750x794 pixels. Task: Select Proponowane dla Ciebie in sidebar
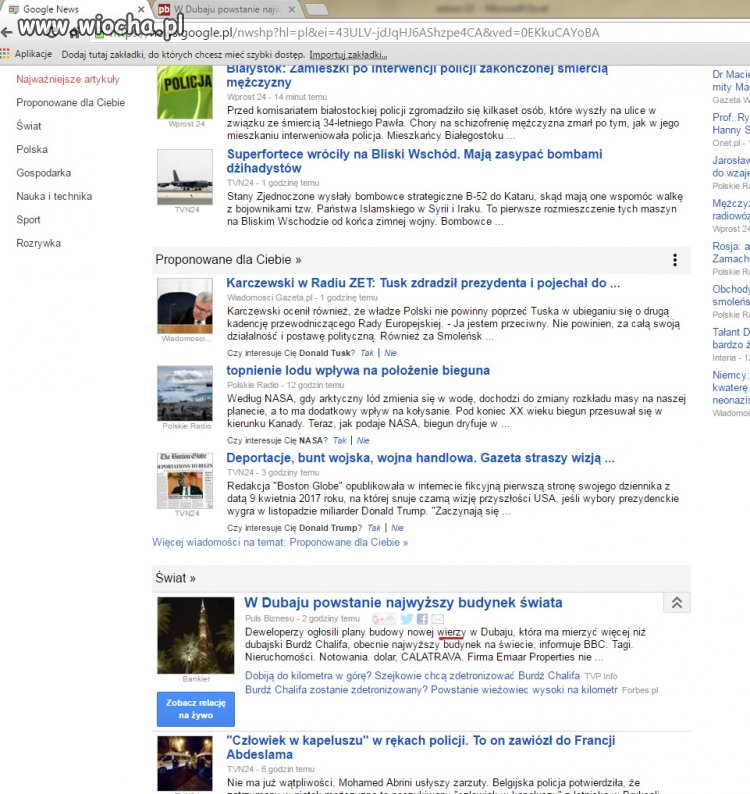click(70, 103)
